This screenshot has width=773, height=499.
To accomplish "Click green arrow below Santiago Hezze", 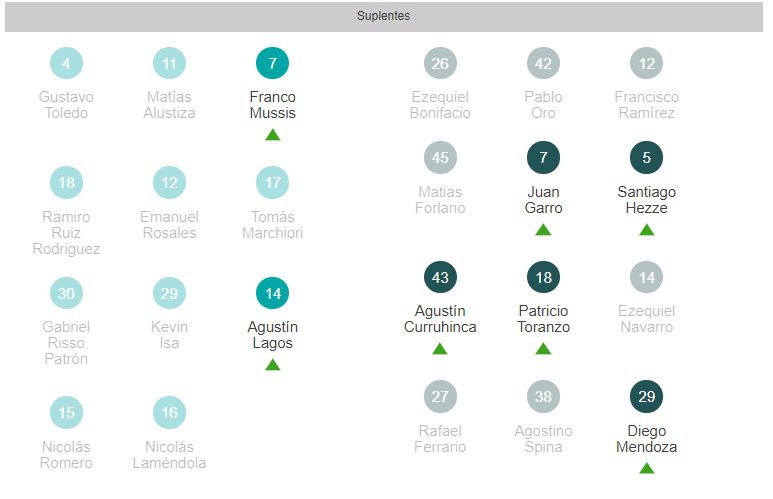I will click(x=646, y=229).
